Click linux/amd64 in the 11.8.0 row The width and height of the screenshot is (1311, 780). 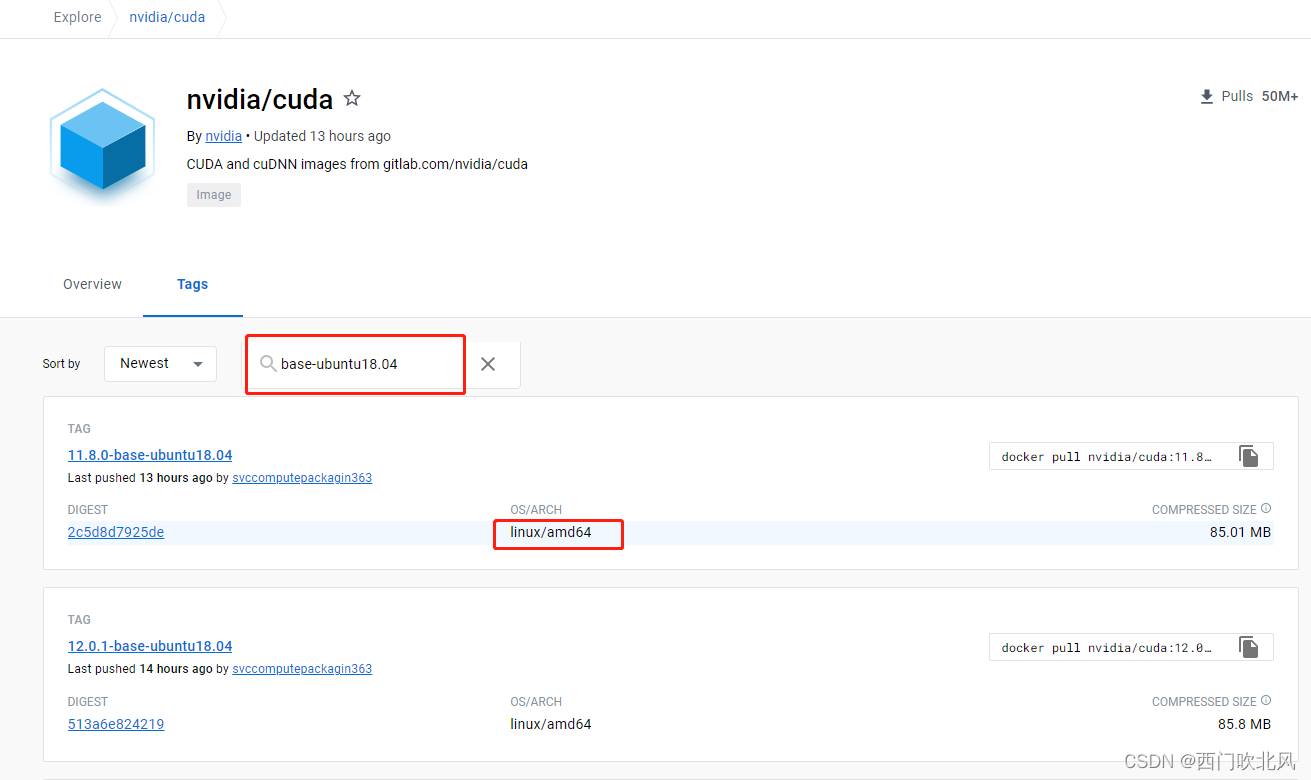[551, 532]
